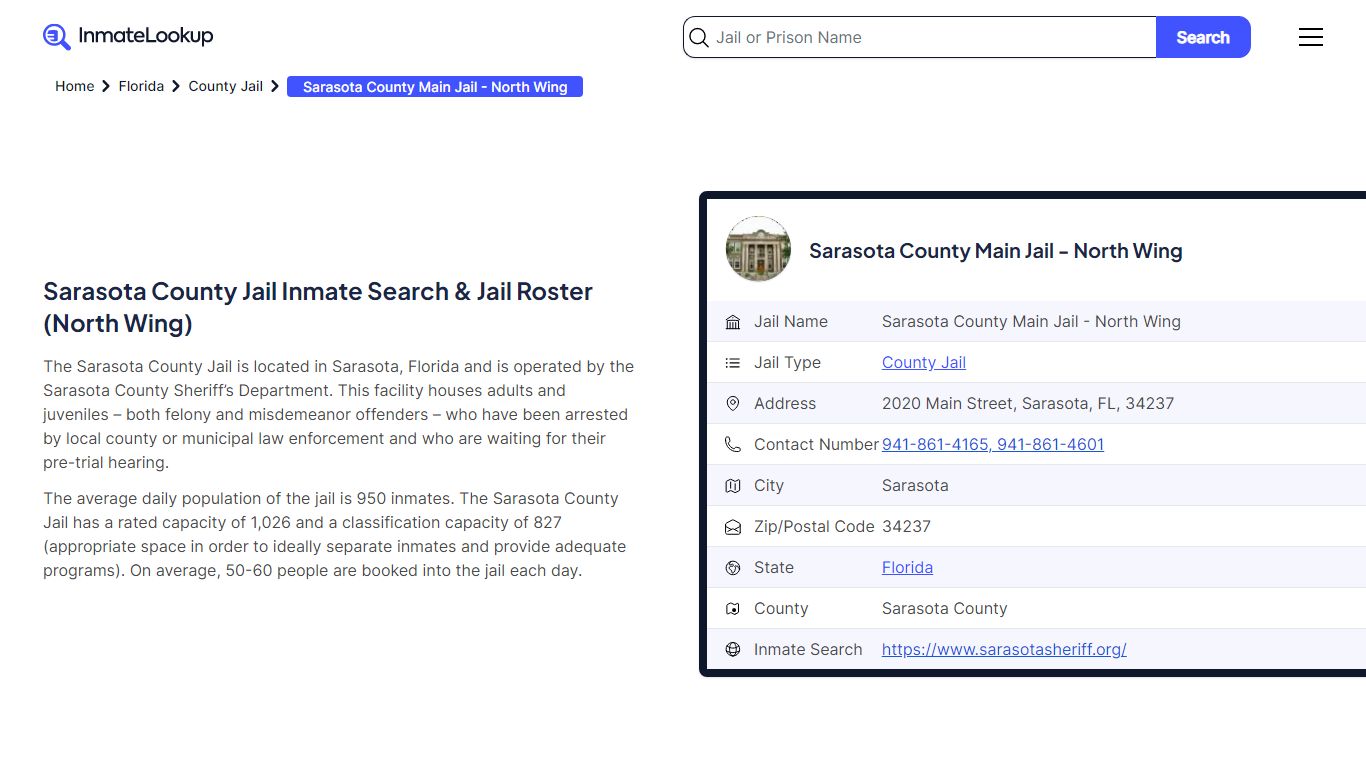1366x768 pixels.
Task: Click the chevron following Florida breadcrumb
Action: click(175, 86)
